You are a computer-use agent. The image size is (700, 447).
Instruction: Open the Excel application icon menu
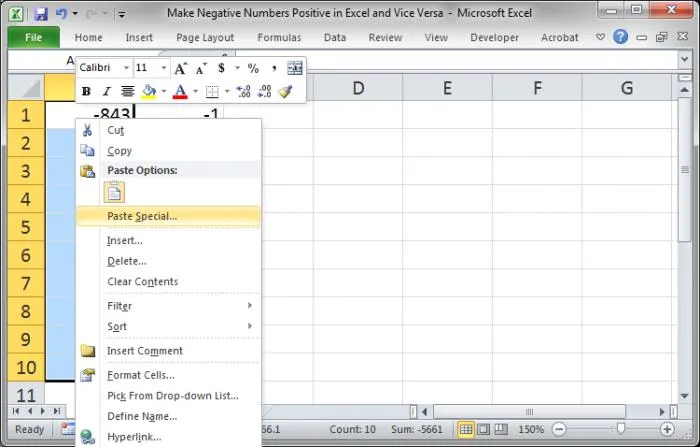tap(17, 13)
